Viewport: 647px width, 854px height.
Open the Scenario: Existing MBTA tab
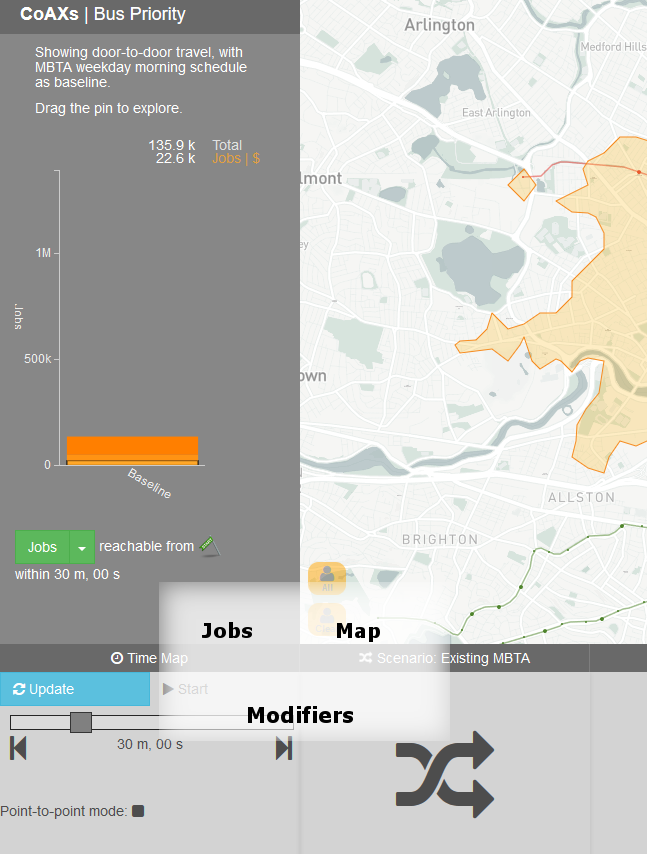tap(444, 658)
